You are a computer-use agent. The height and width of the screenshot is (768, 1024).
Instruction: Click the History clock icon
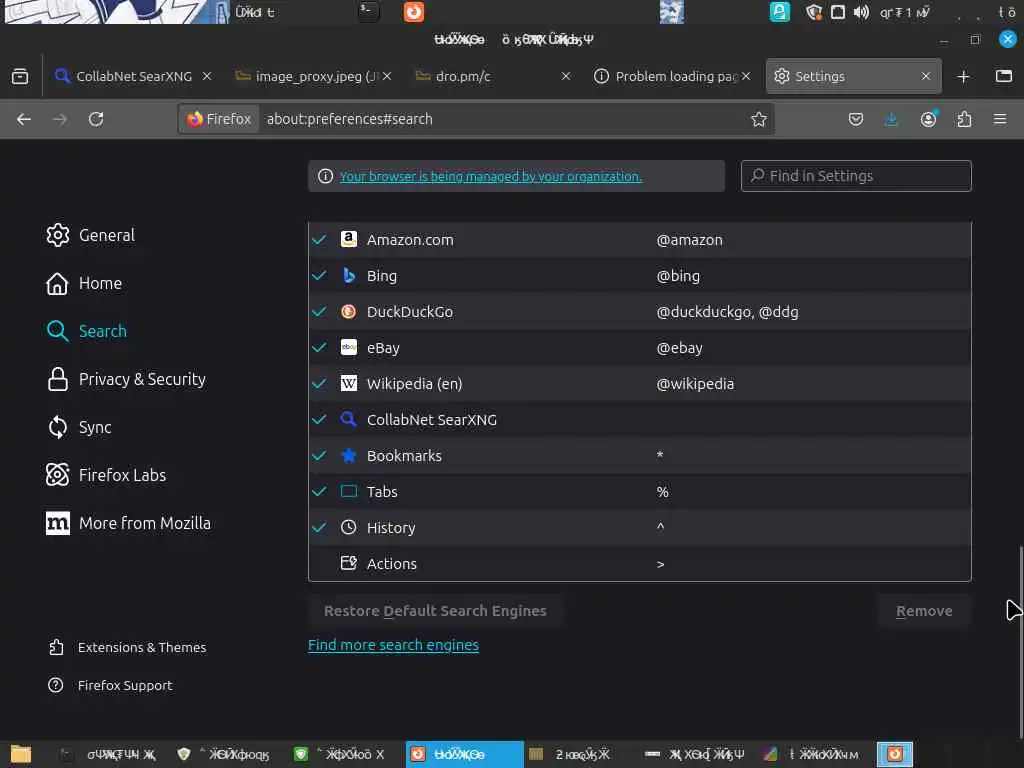point(349,527)
